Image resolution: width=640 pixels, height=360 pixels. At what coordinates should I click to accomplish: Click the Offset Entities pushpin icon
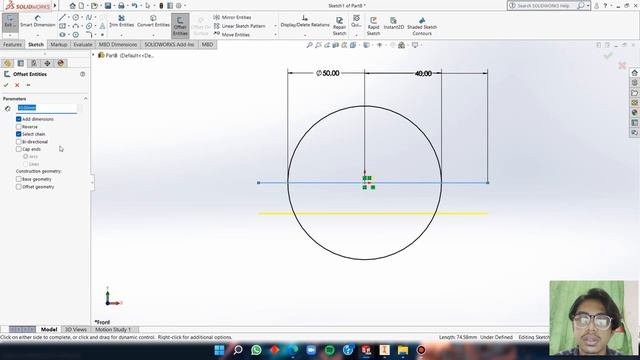(28, 85)
